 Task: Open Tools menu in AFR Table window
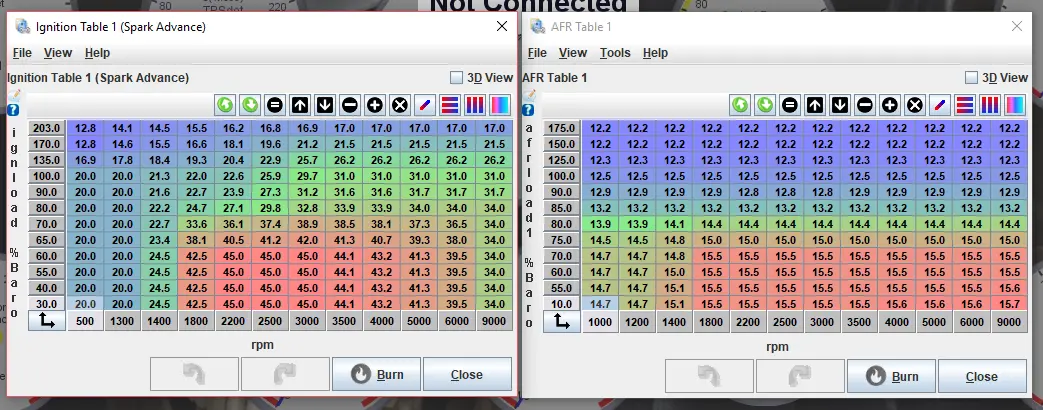[615, 53]
